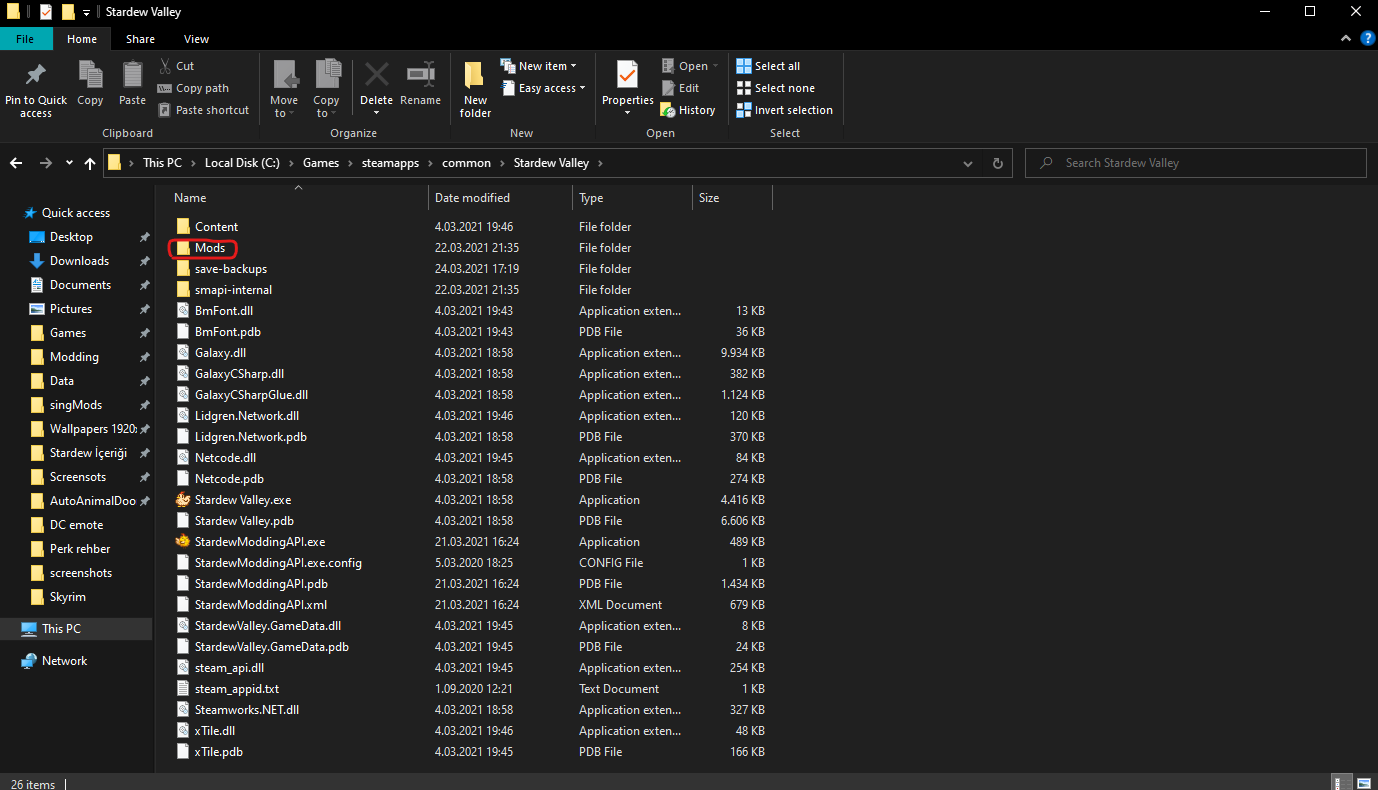Open the address bar history dropdown
The image size is (1378, 790).
968,163
